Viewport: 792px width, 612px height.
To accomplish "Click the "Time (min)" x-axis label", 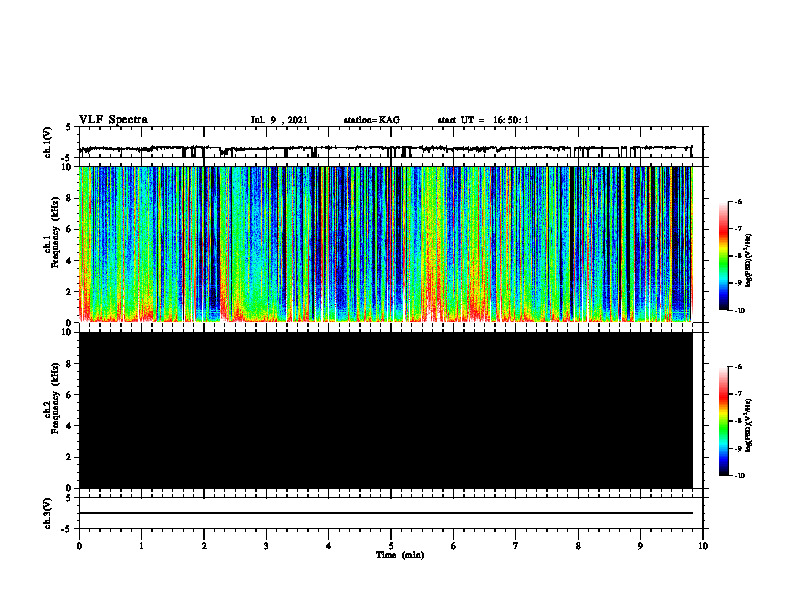I will click(x=400, y=555).
